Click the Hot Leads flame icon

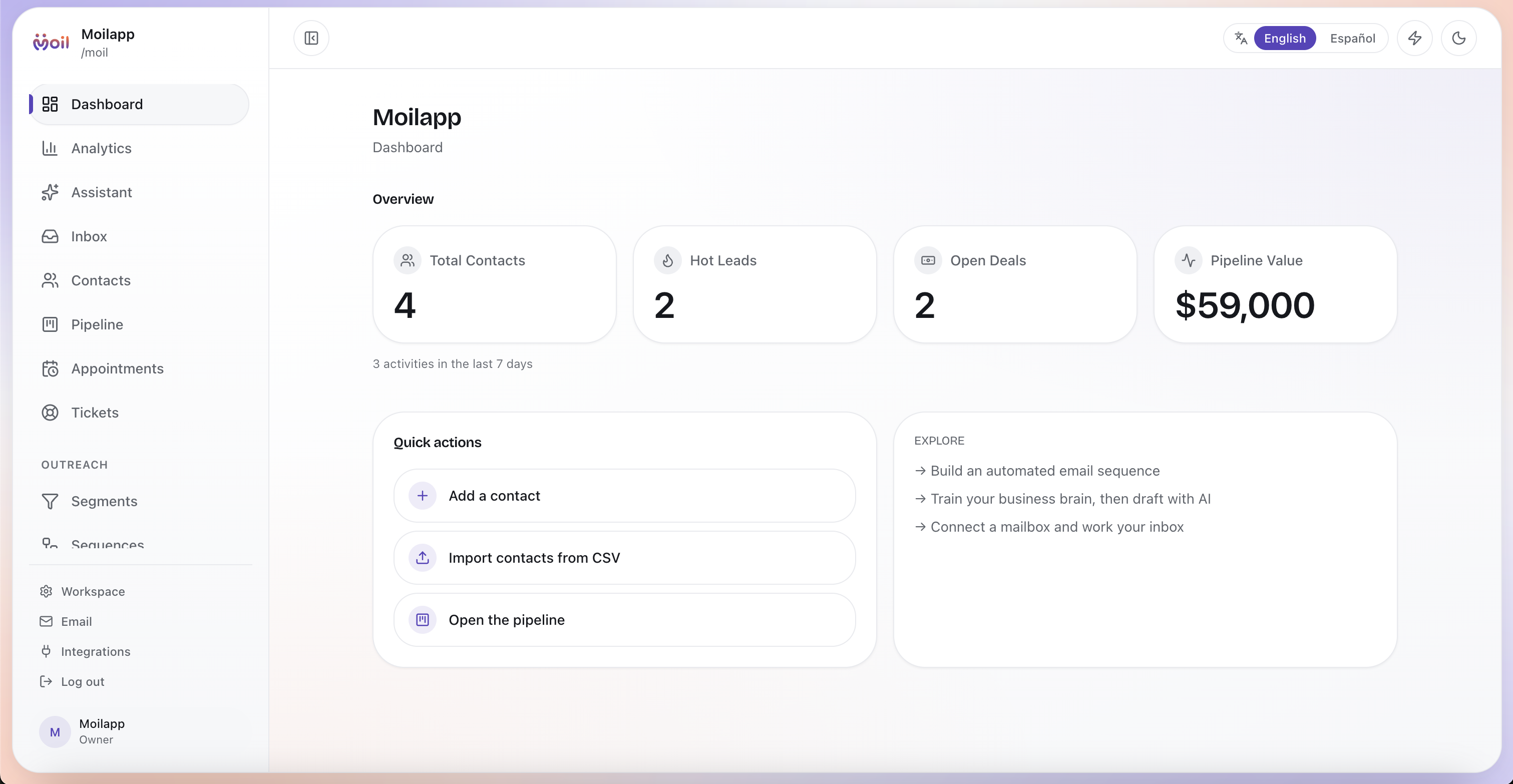tap(667, 260)
